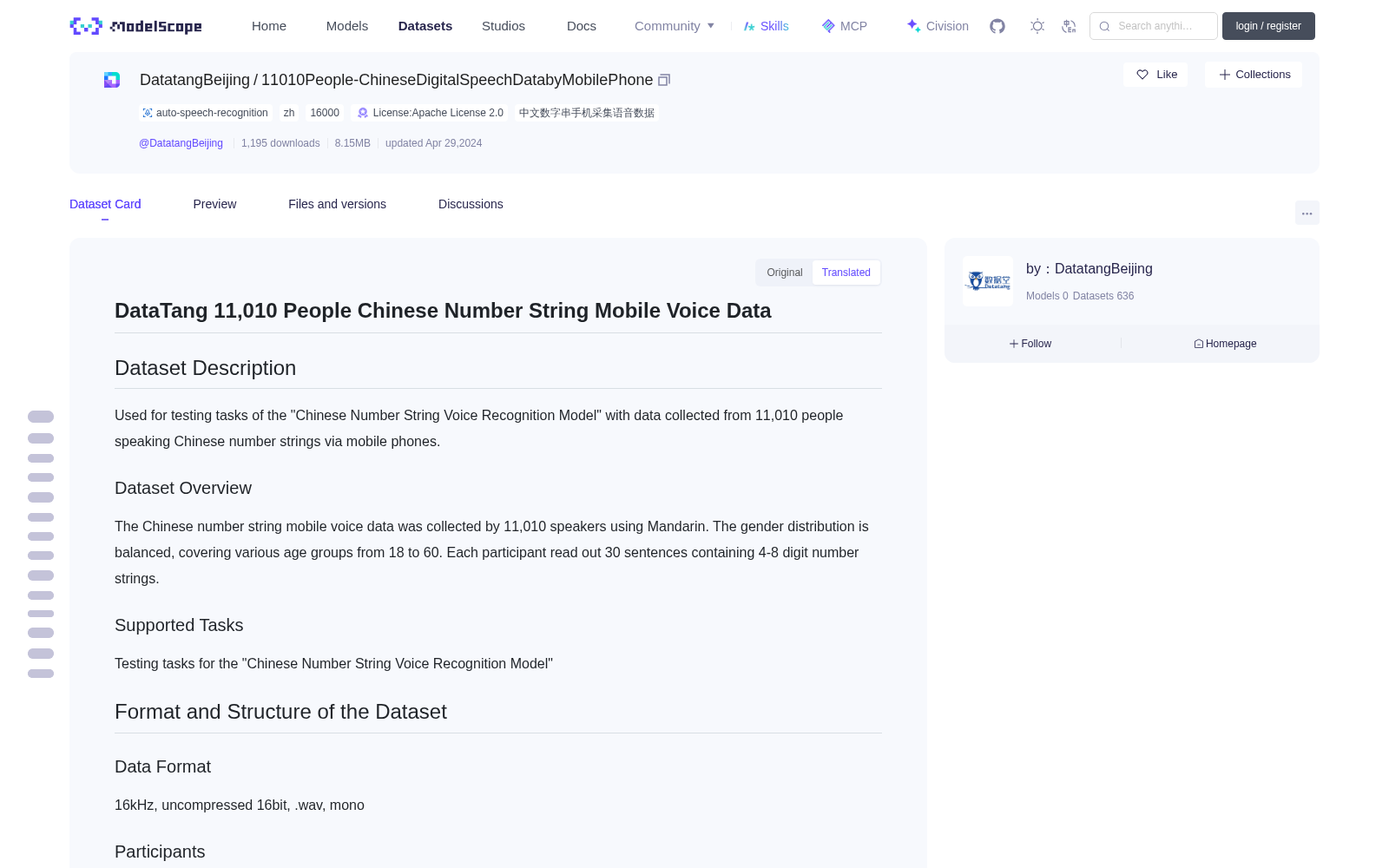Image resolution: width=1389 pixels, height=868 pixels.
Task: Open the three-dot more options button
Action: click(x=1307, y=213)
